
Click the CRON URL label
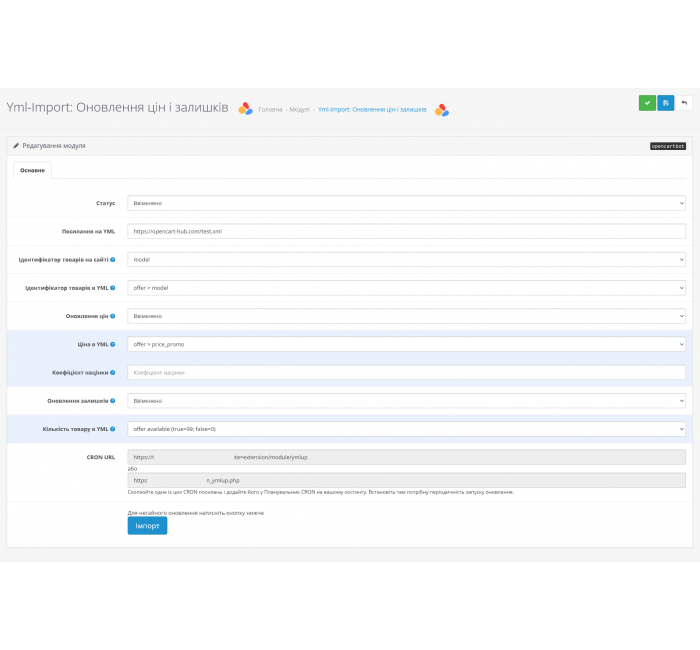[x=100, y=457]
